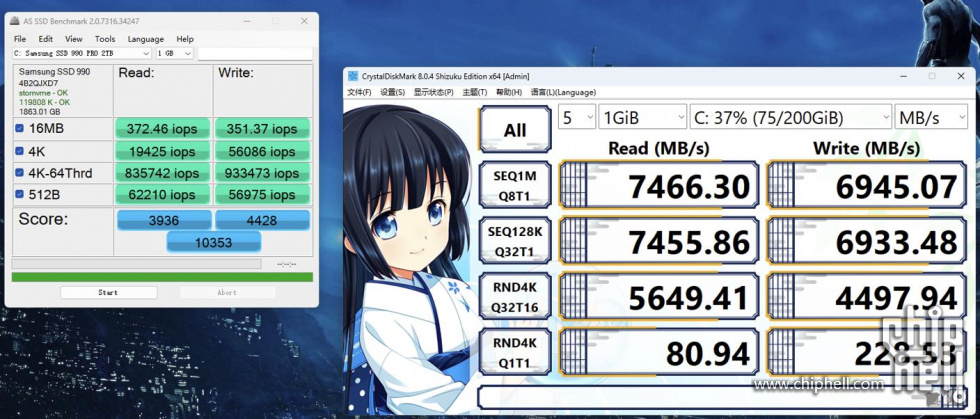Minimize the AS SSD Benchmark window
The height and width of the screenshot is (419, 980).
pyautogui.click(x=246, y=21)
